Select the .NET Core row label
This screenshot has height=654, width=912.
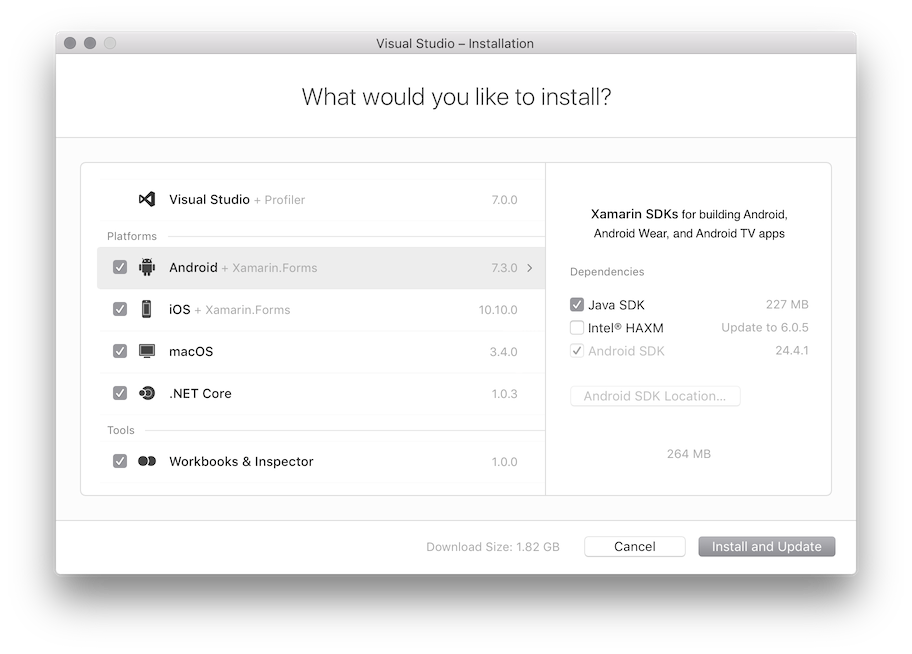coord(200,393)
